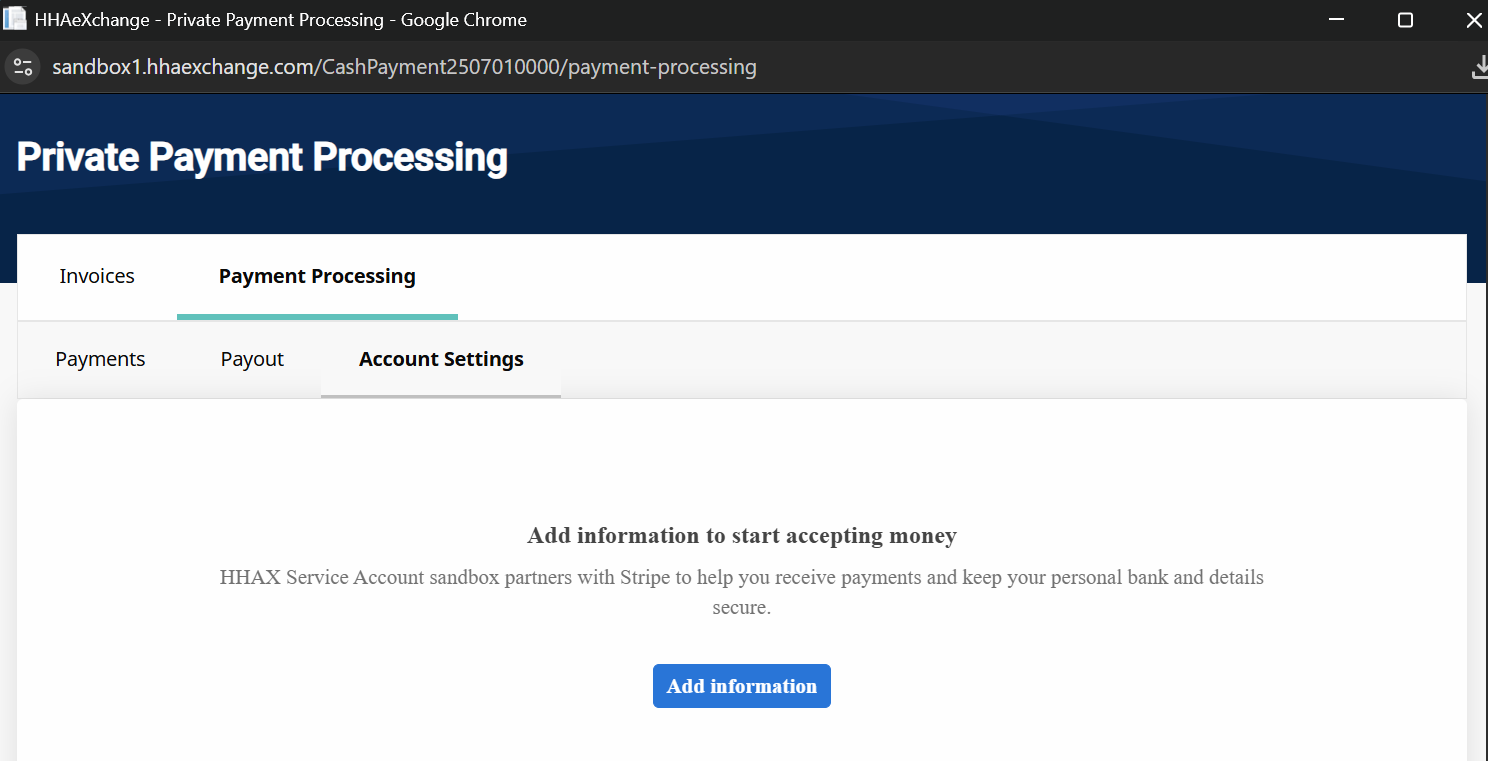Click the word 'secure.' below the description
Image resolution: width=1488 pixels, height=761 pixels.
point(742,607)
